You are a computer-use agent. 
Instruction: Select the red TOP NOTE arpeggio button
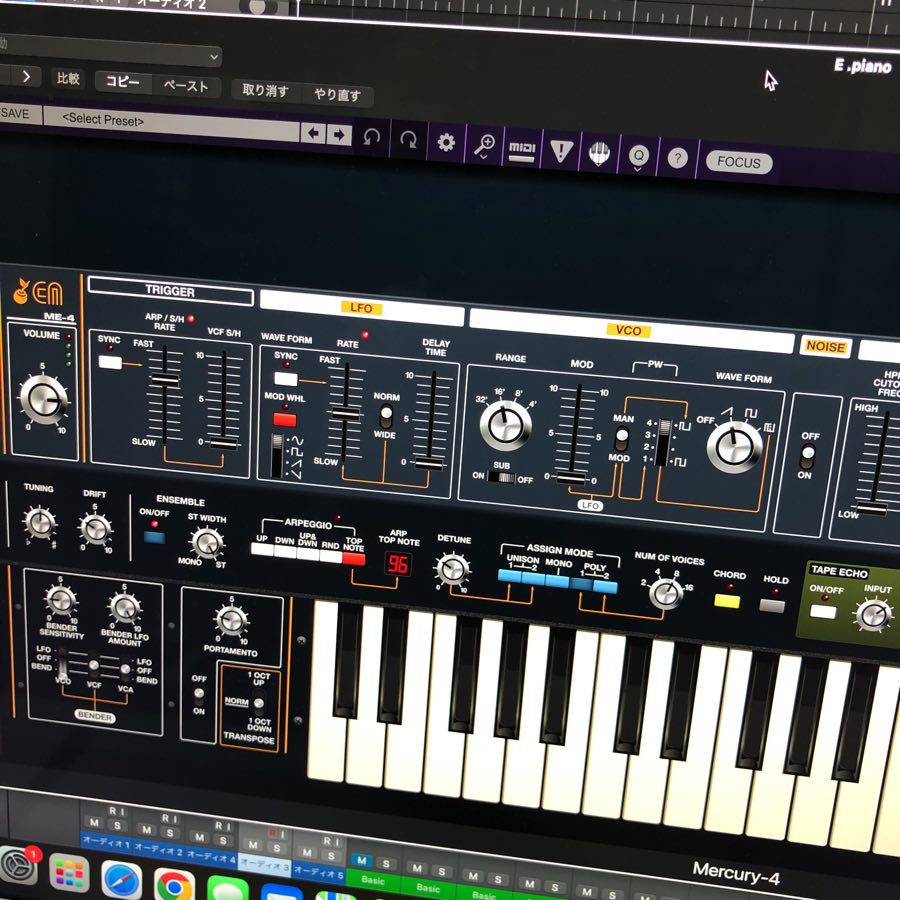[x=354, y=558]
